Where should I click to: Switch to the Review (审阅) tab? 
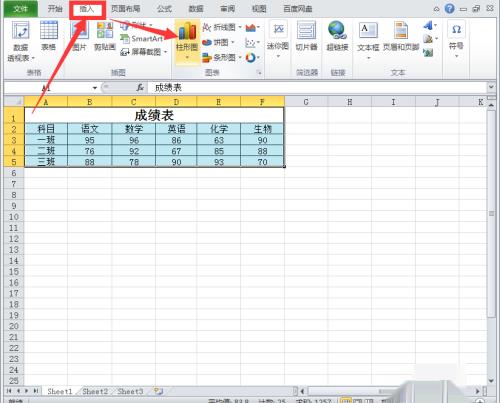(227, 9)
